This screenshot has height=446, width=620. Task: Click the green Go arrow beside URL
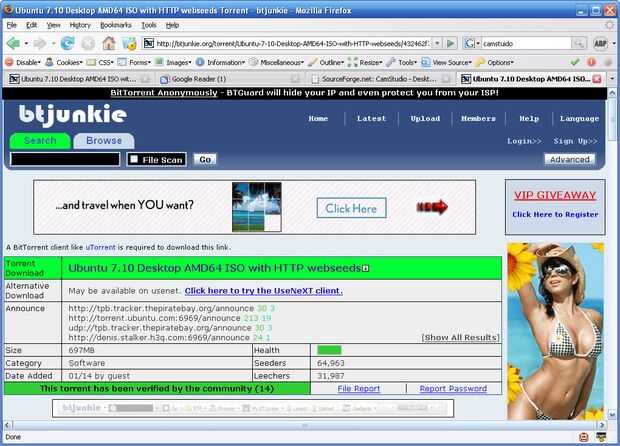point(450,43)
